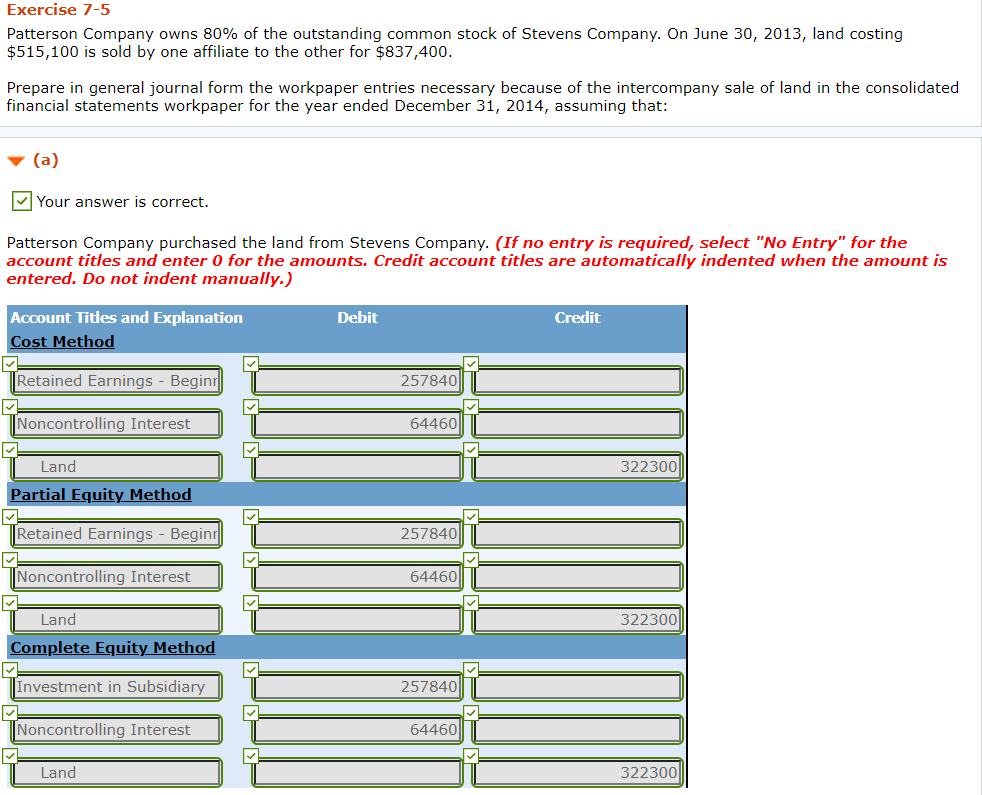Click 'Account Titles and Explanation' column header
Image resolution: width=982 pixels, height=795 pixels.
coord(127,318)
